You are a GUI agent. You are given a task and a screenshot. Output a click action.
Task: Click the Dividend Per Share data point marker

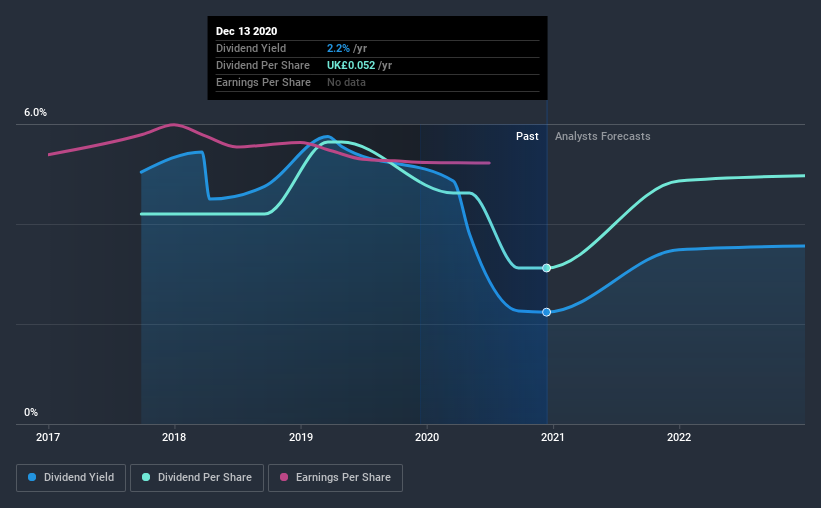(547, 268)
